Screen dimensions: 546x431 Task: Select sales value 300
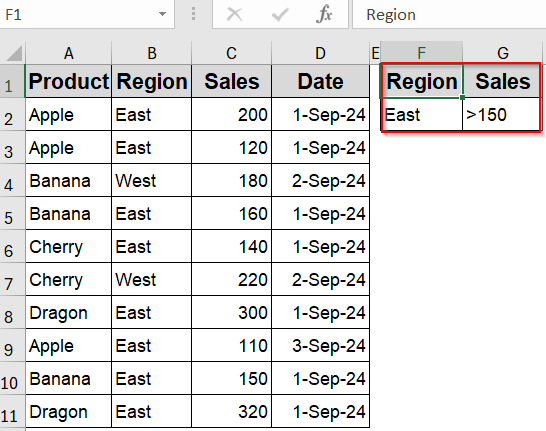tap(232, 312)
